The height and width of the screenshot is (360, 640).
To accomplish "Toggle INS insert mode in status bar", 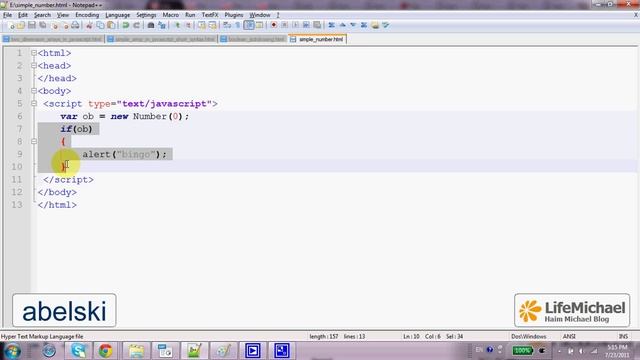I will (x=623, y=336).
